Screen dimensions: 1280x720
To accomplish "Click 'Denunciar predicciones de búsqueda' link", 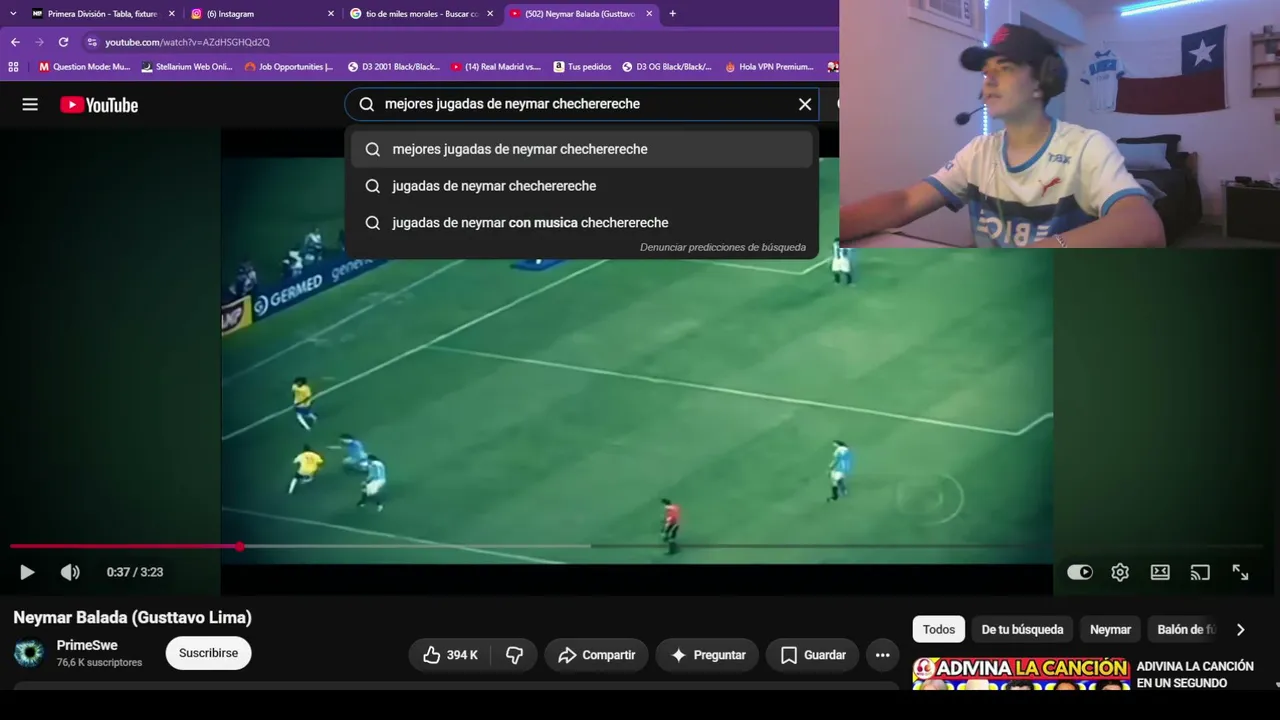I will (723, 247).
